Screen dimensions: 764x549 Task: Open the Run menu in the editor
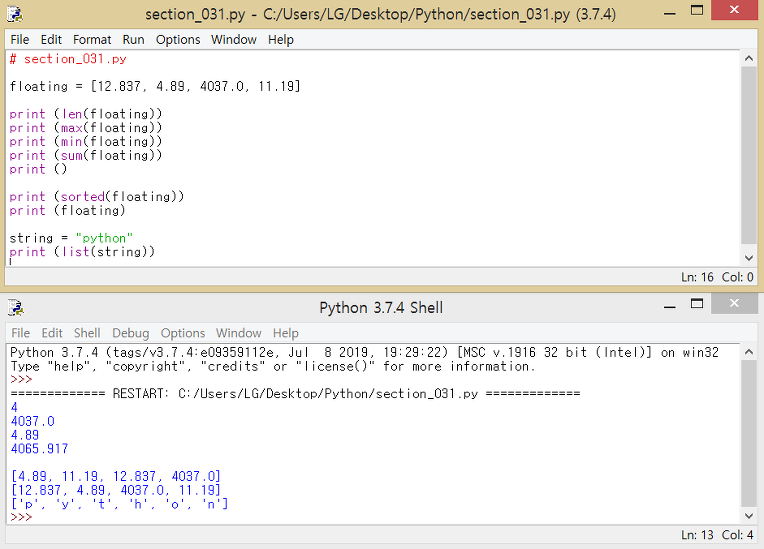[x=134, y=39]
